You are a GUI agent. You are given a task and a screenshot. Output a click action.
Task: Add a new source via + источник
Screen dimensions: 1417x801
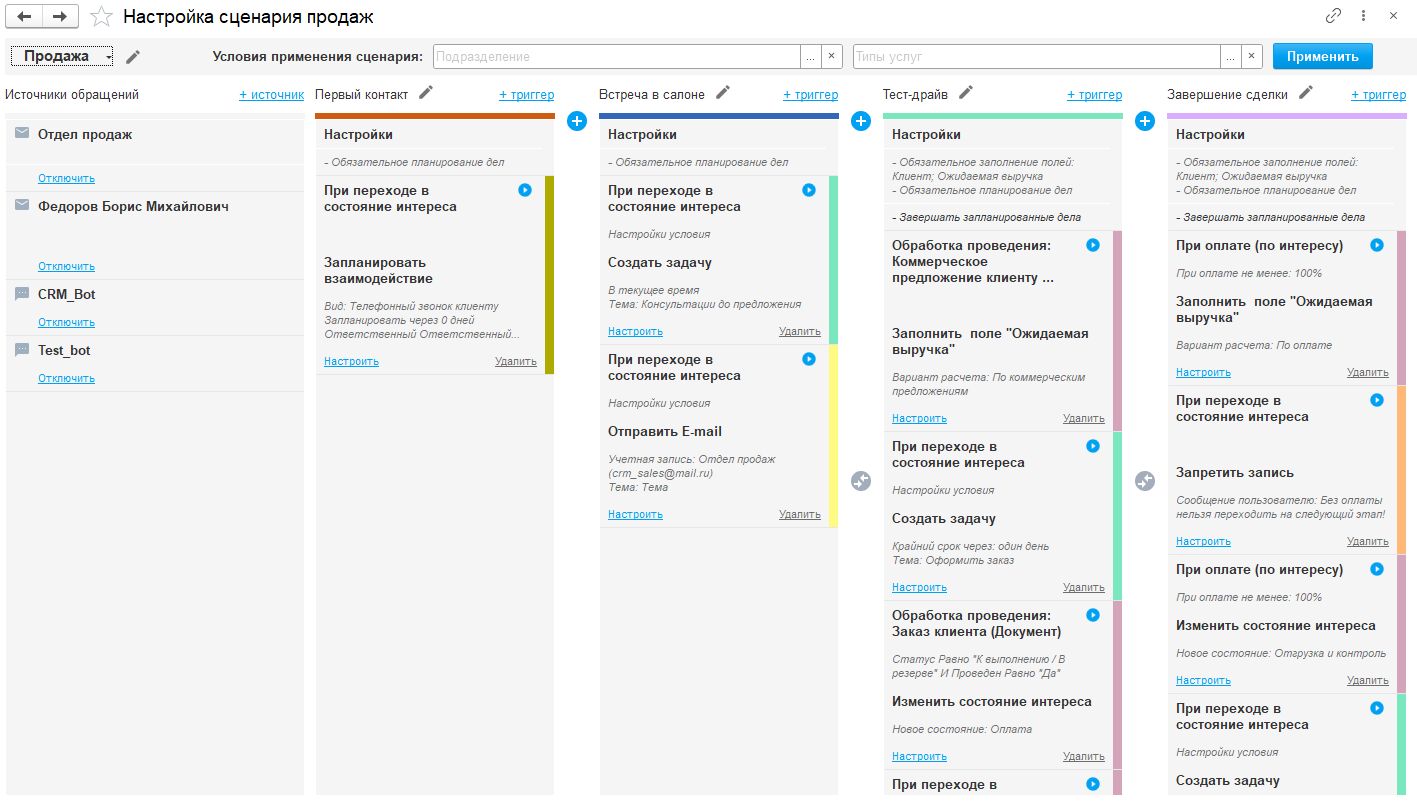click(271, 95)
